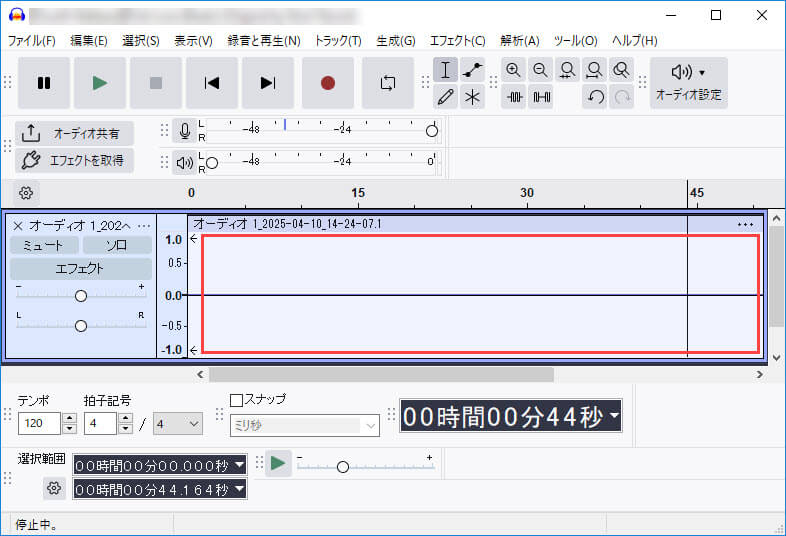Open the ミリ秒 snap unit dropdown
The image size is (786, 536).
(305, 425)
